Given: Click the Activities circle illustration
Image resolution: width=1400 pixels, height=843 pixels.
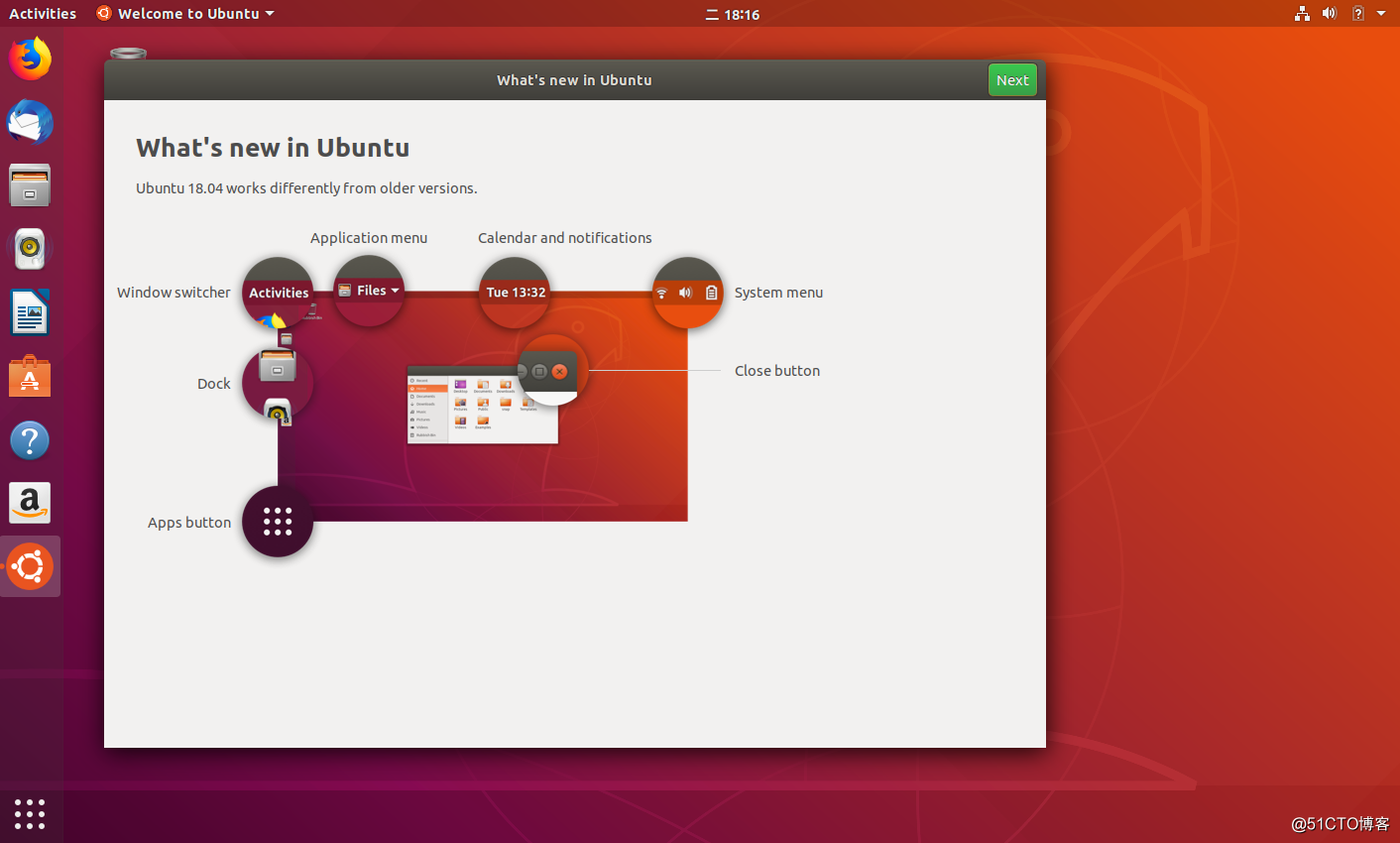Looking at the screenshot, I should 278,293.
